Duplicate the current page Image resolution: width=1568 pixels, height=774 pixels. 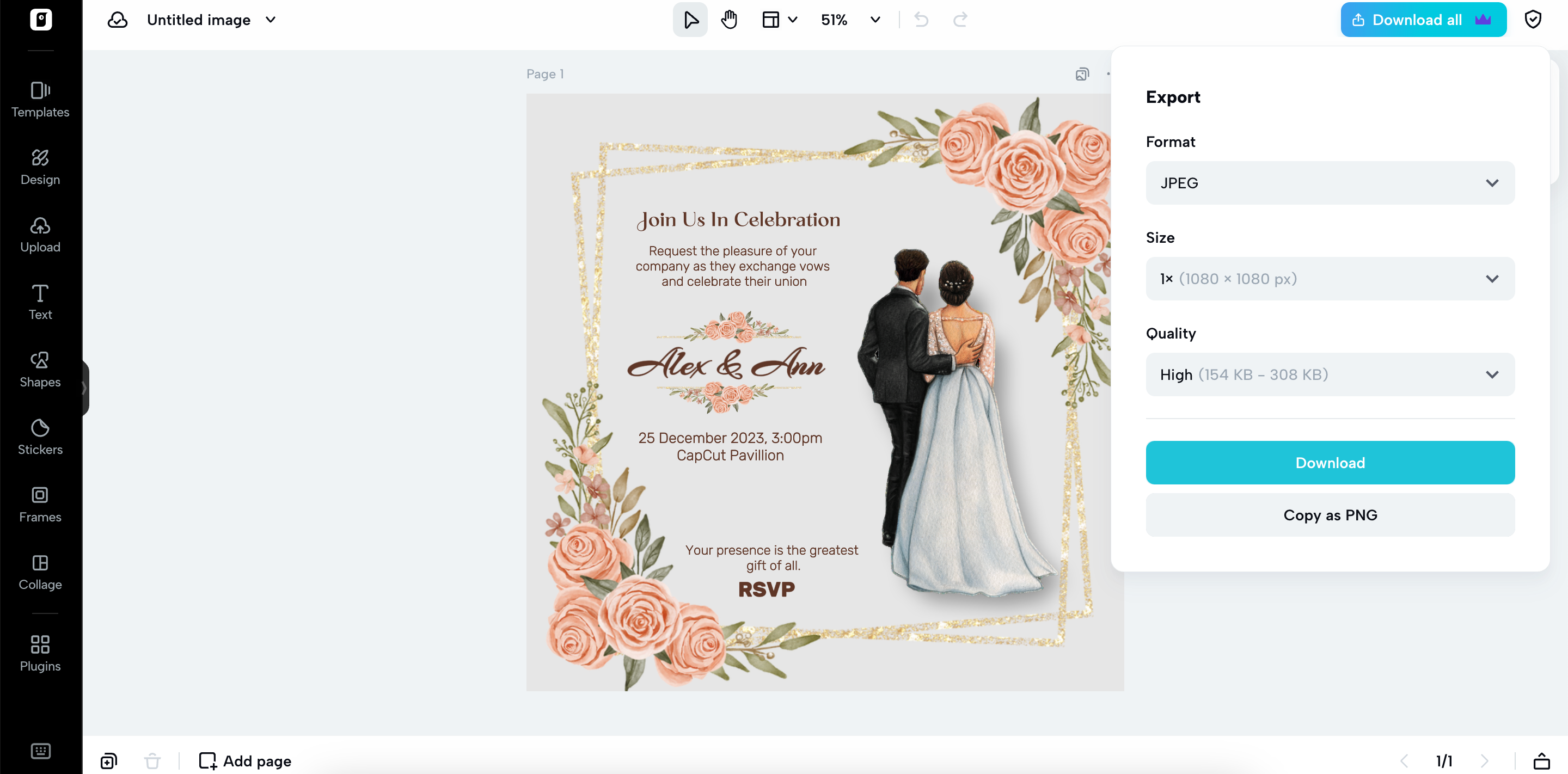tap(1082, 73)
